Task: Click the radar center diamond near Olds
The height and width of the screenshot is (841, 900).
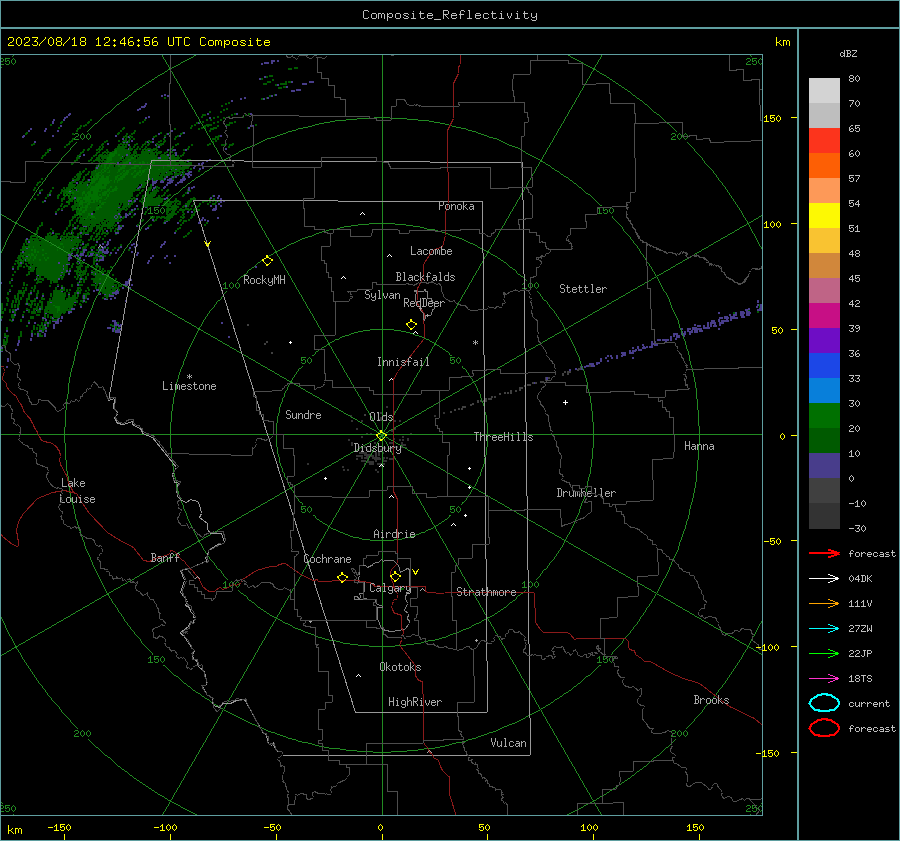Action: tap(381, 435)
